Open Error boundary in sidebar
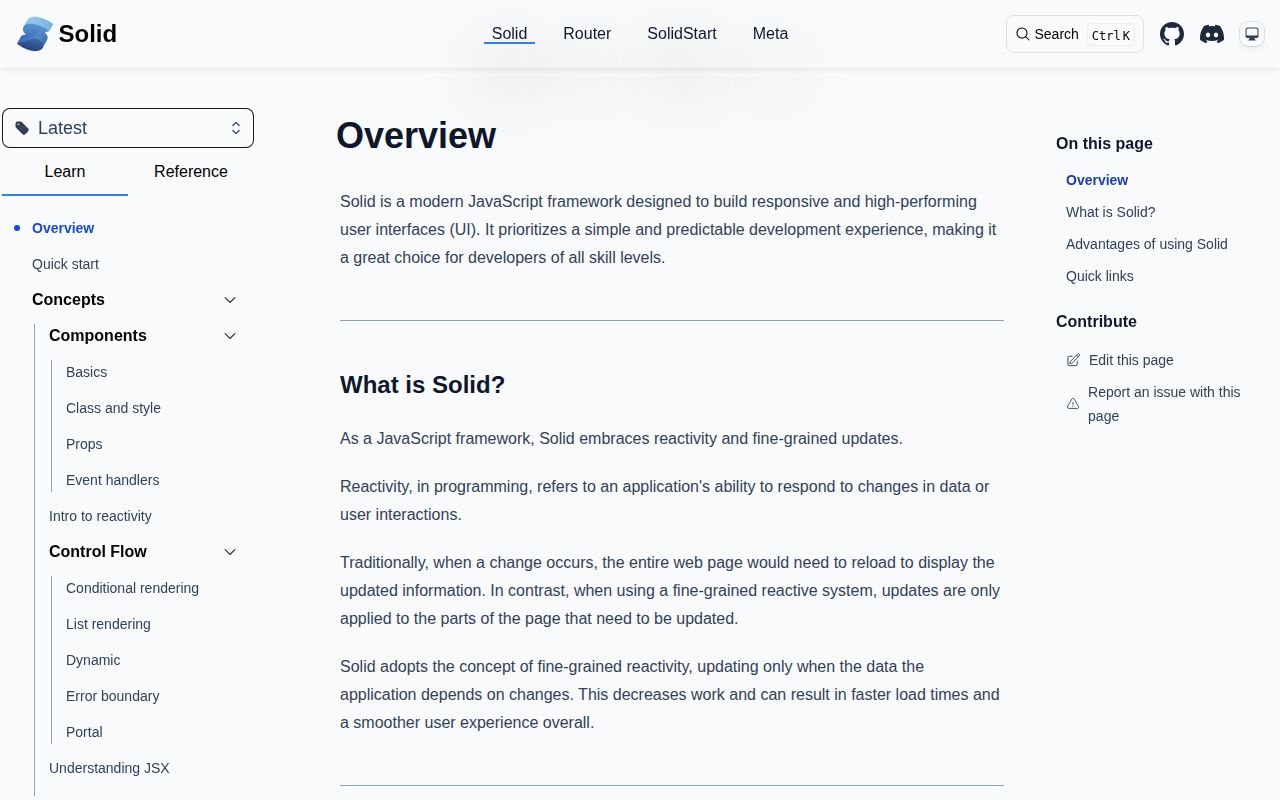 pos(112,696)
